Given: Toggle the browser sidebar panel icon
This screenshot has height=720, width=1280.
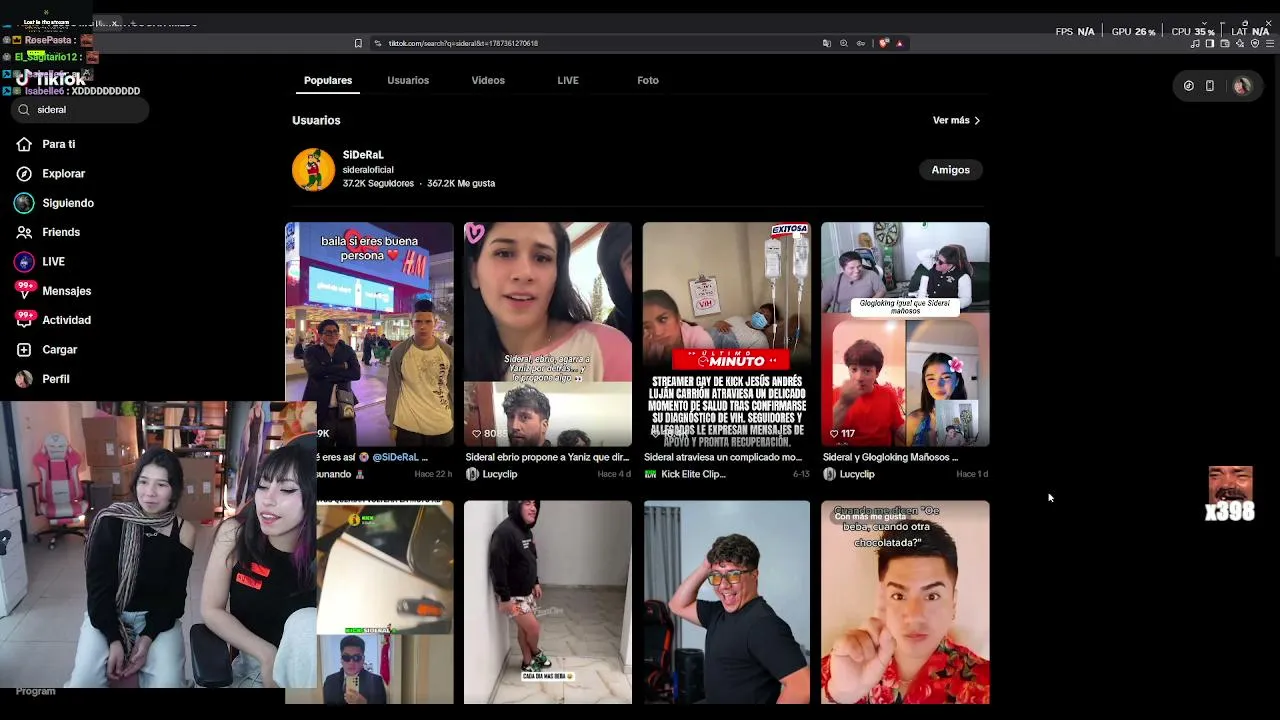Looking at the screenshot, I should (x=1210, y=43).
